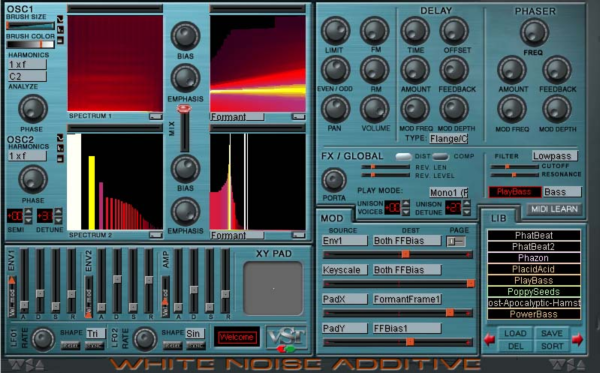
Task: Select the top wave-shaped tool icon beside OSC1
Action: click(x=60, y=19)
